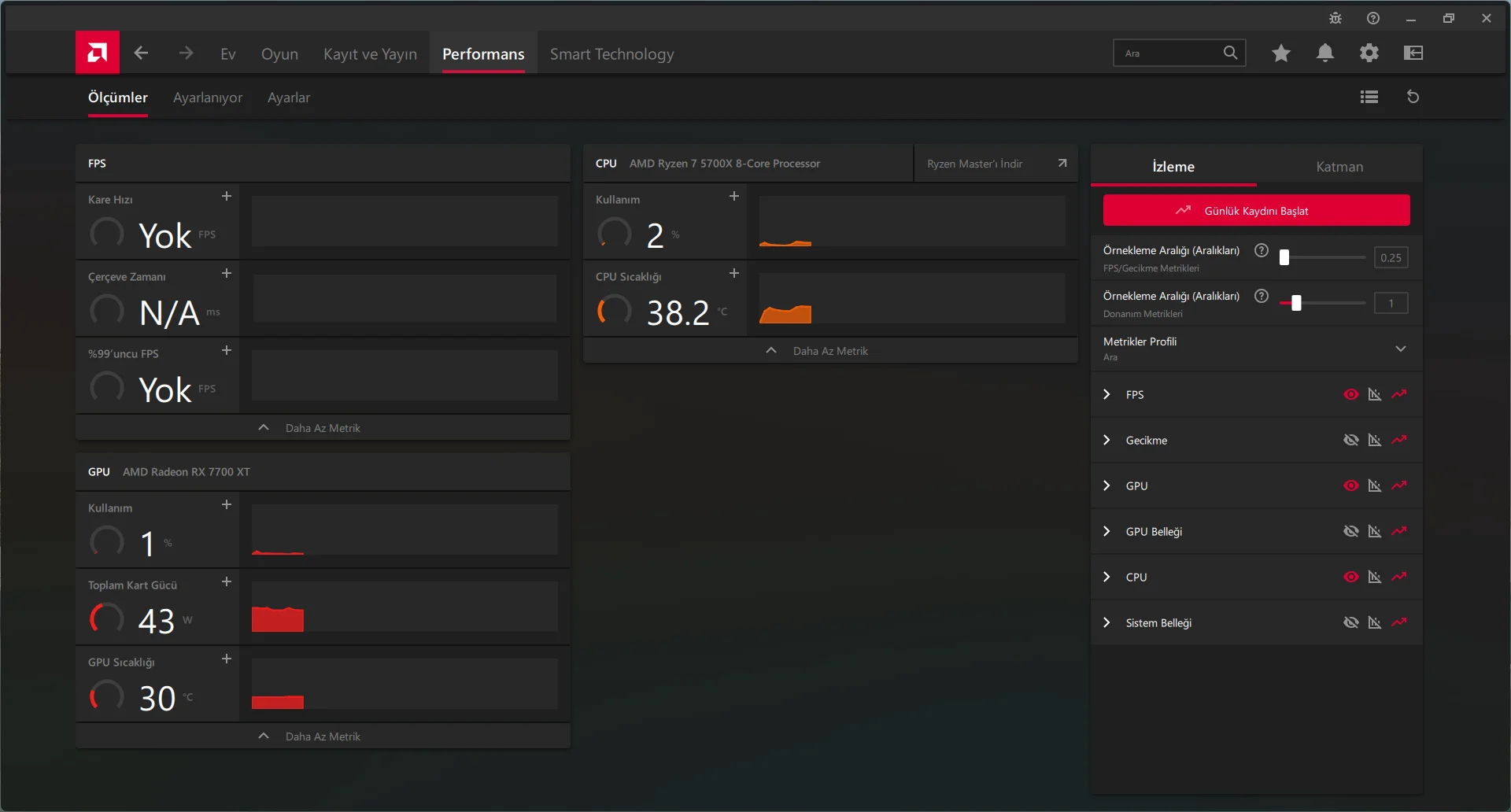Switch to list view layout icon
Screen dimensions: 1511x812
(x=1369, y=97)
